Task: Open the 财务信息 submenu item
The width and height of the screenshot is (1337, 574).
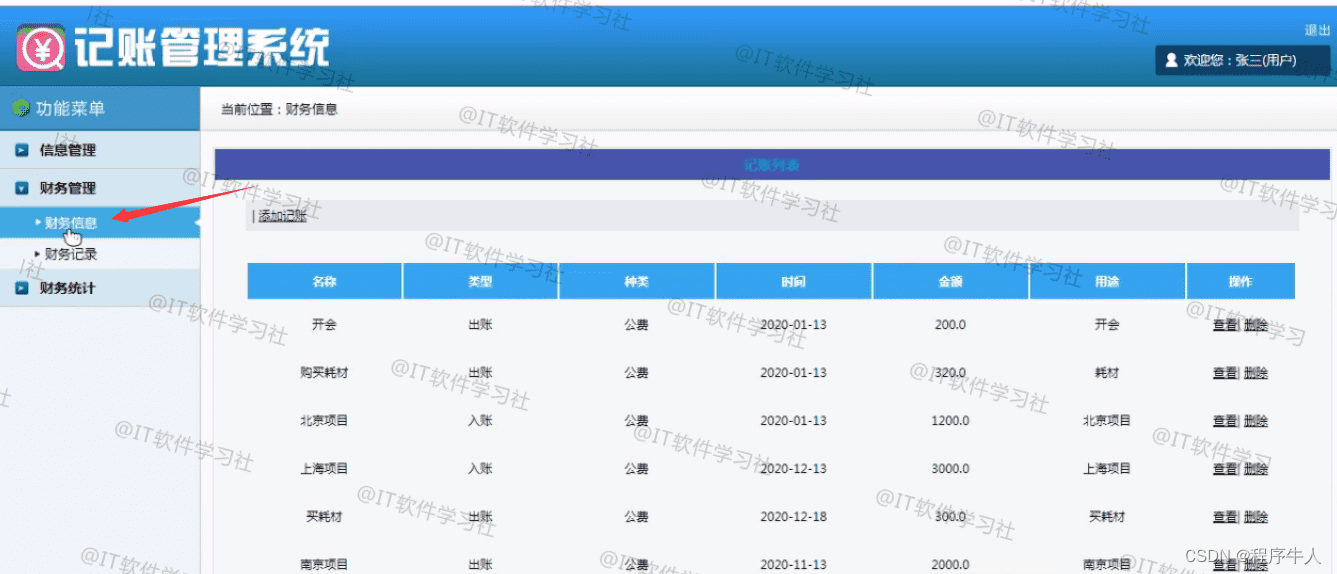Action: [x=70, y=223]
